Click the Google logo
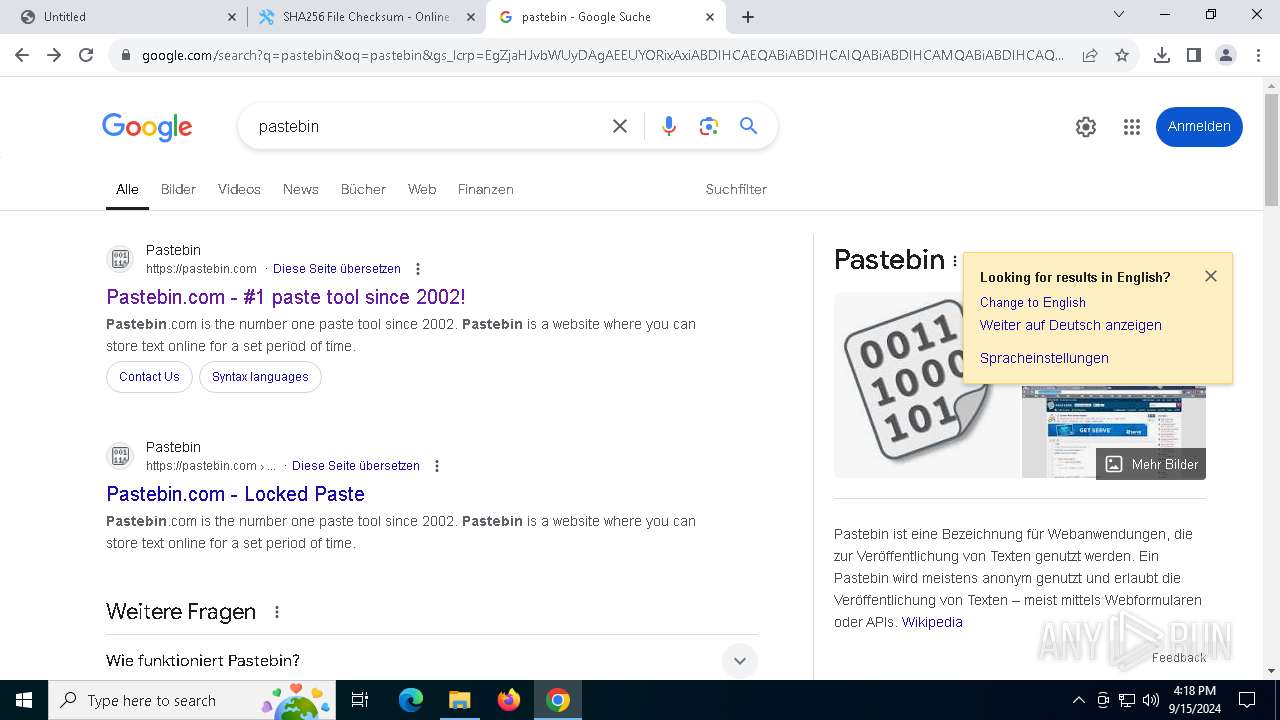This screenshot has height=720, width=1280. [x=147, y=127]
